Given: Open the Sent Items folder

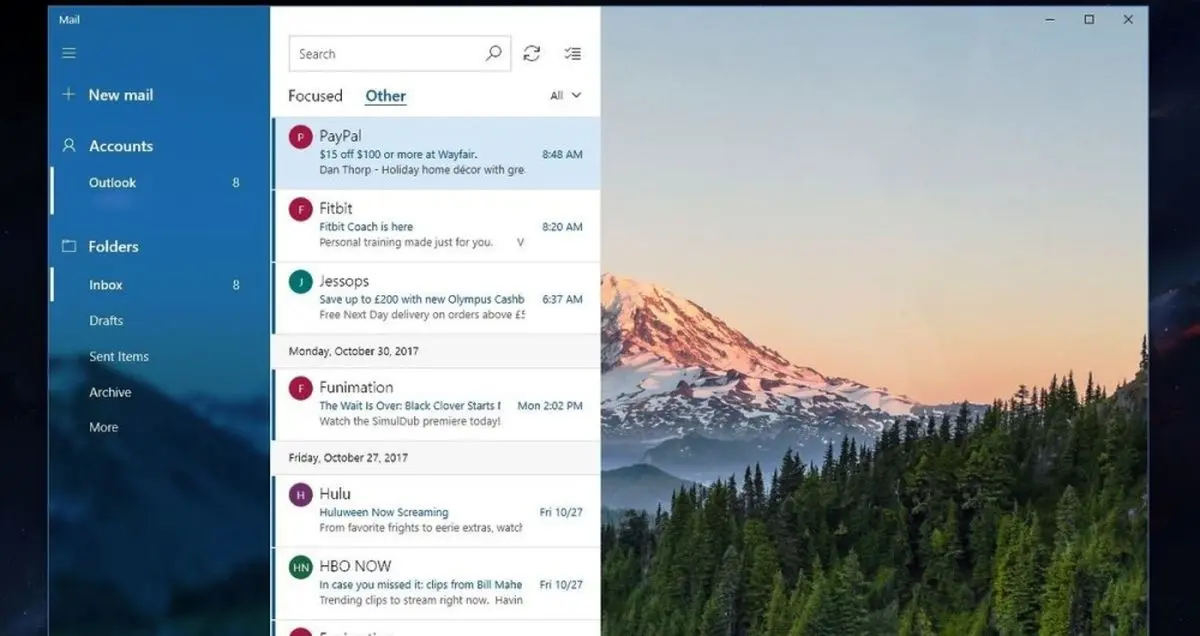Looking at the screenshot, I should 118,357.
